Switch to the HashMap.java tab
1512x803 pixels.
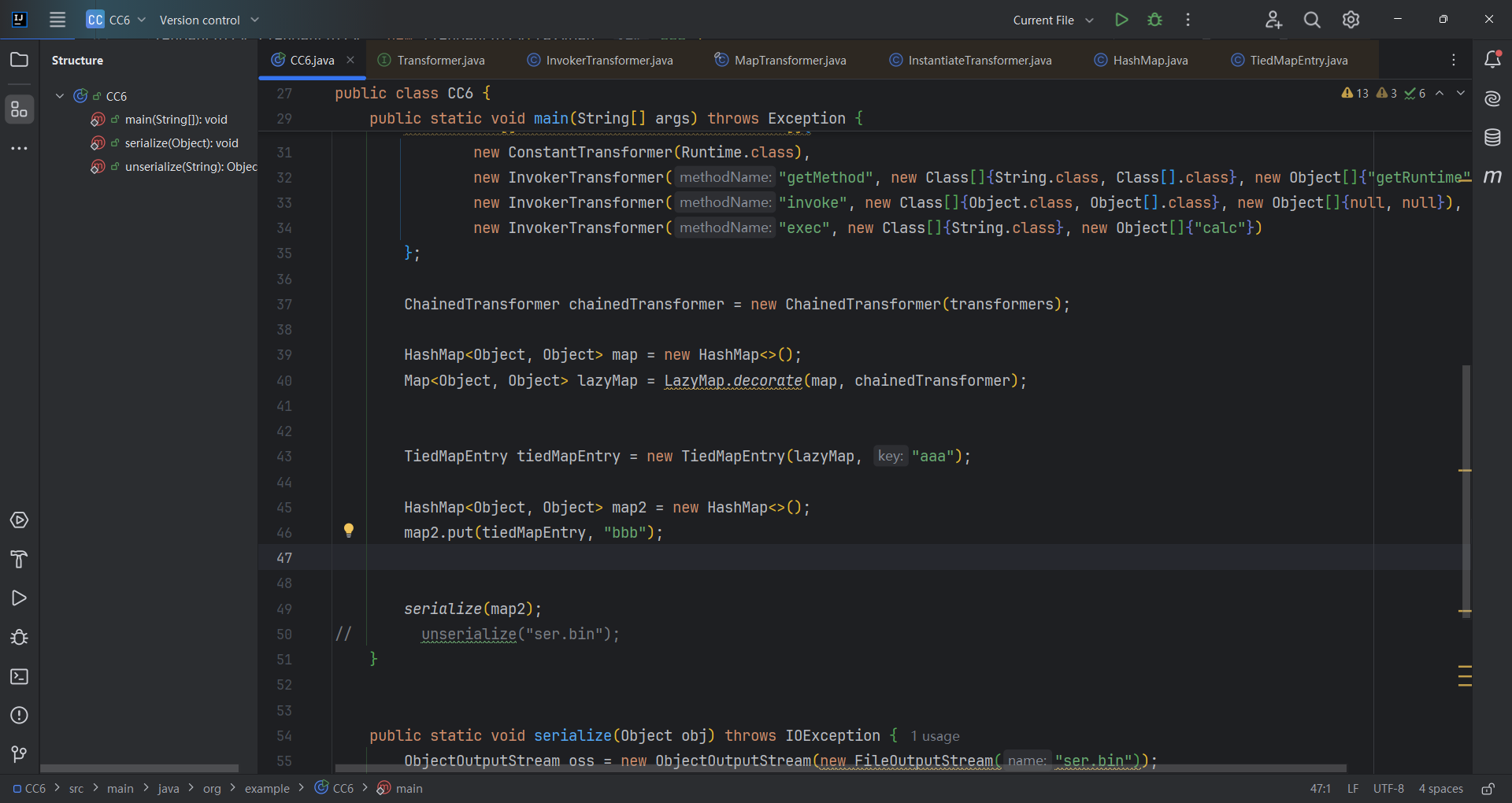1141,60
